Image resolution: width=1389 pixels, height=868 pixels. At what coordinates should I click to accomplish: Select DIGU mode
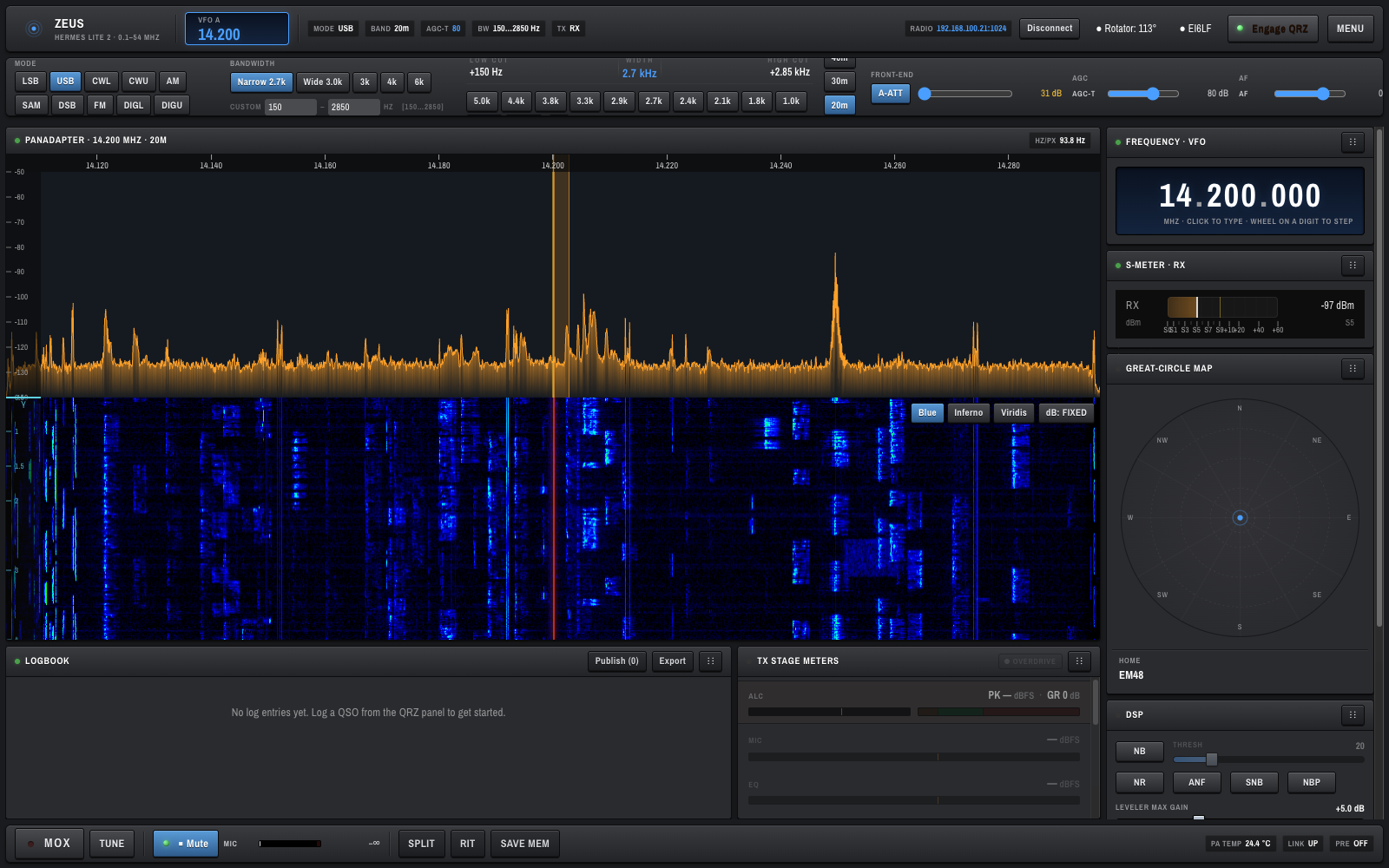tap(172, 106)
